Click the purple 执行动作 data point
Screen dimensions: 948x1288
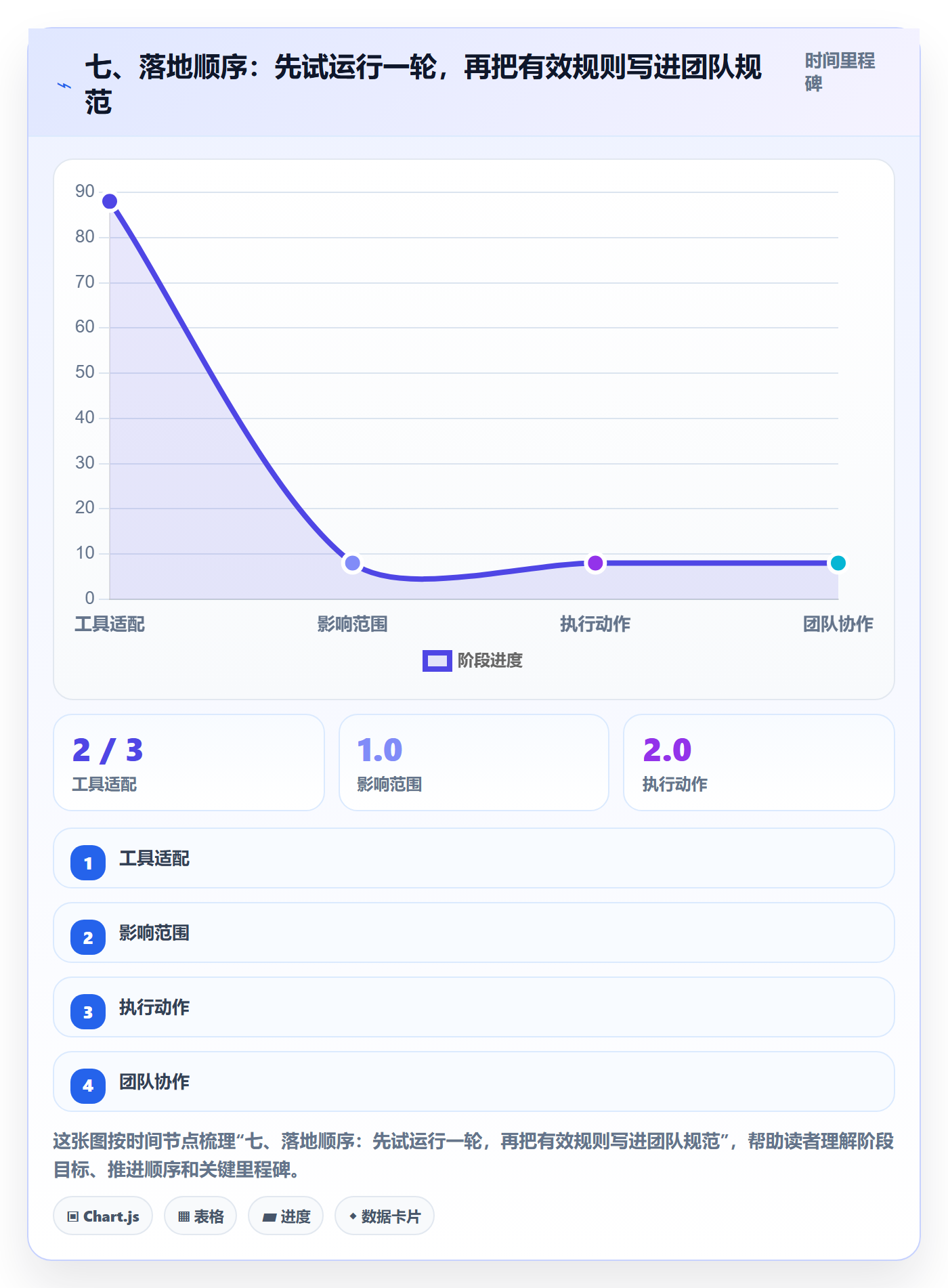click(x=595, y=563)
